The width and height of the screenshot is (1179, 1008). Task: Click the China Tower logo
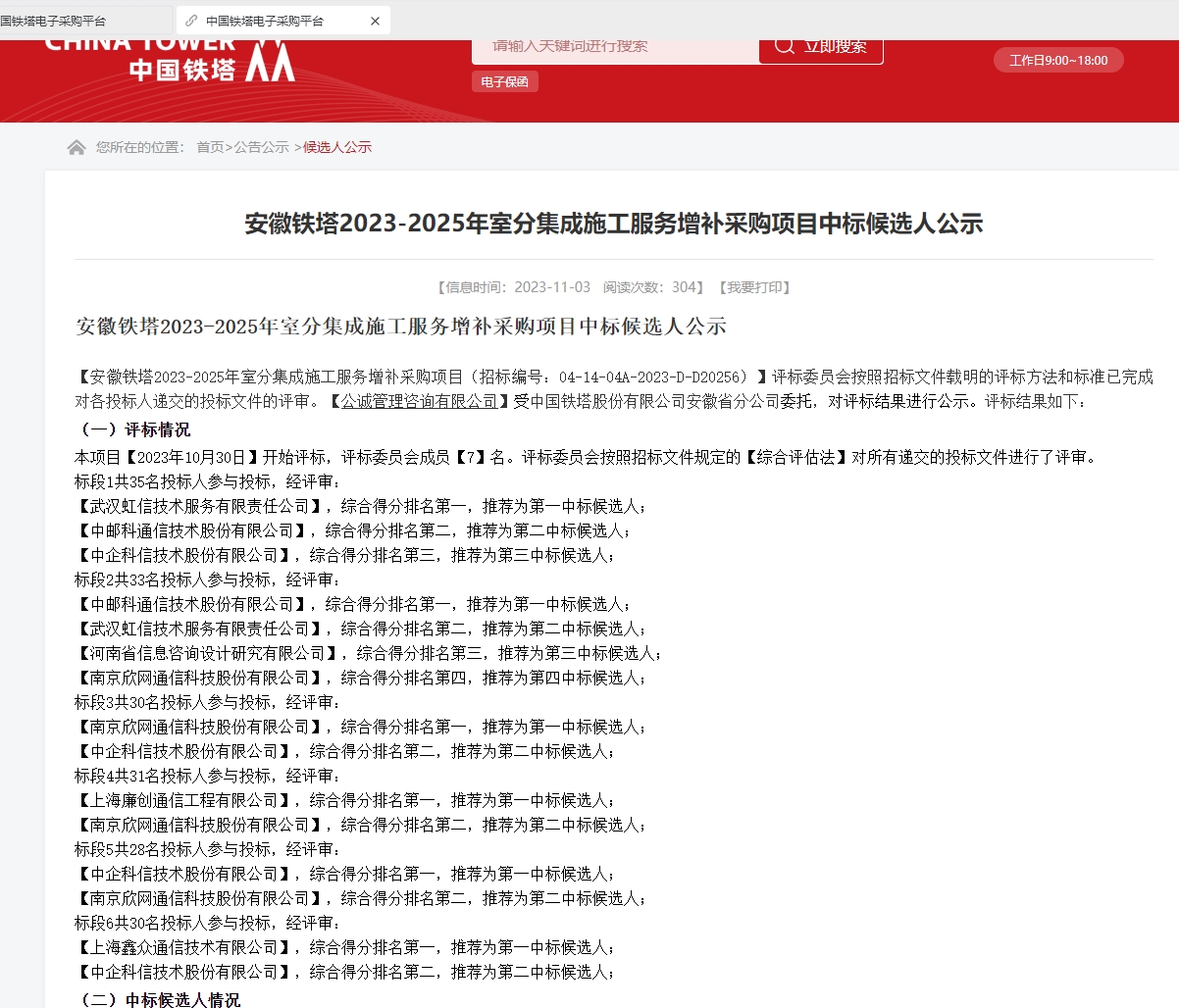point(169,61)
